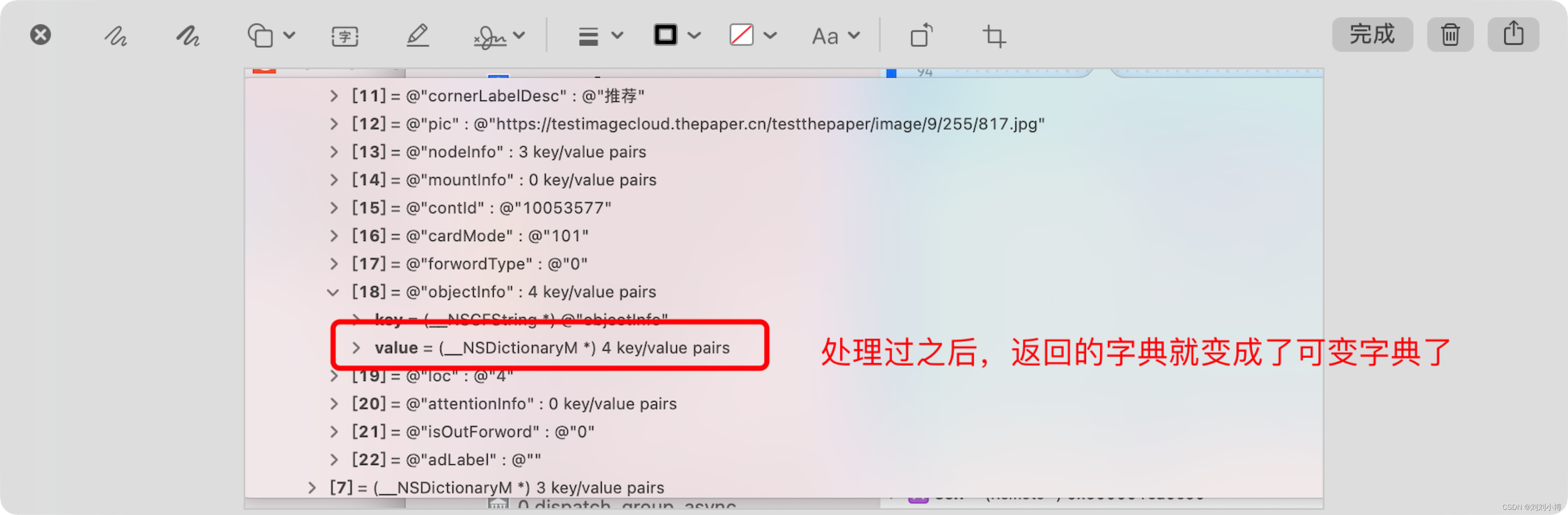Expand row [15] contId

(334, 208)
